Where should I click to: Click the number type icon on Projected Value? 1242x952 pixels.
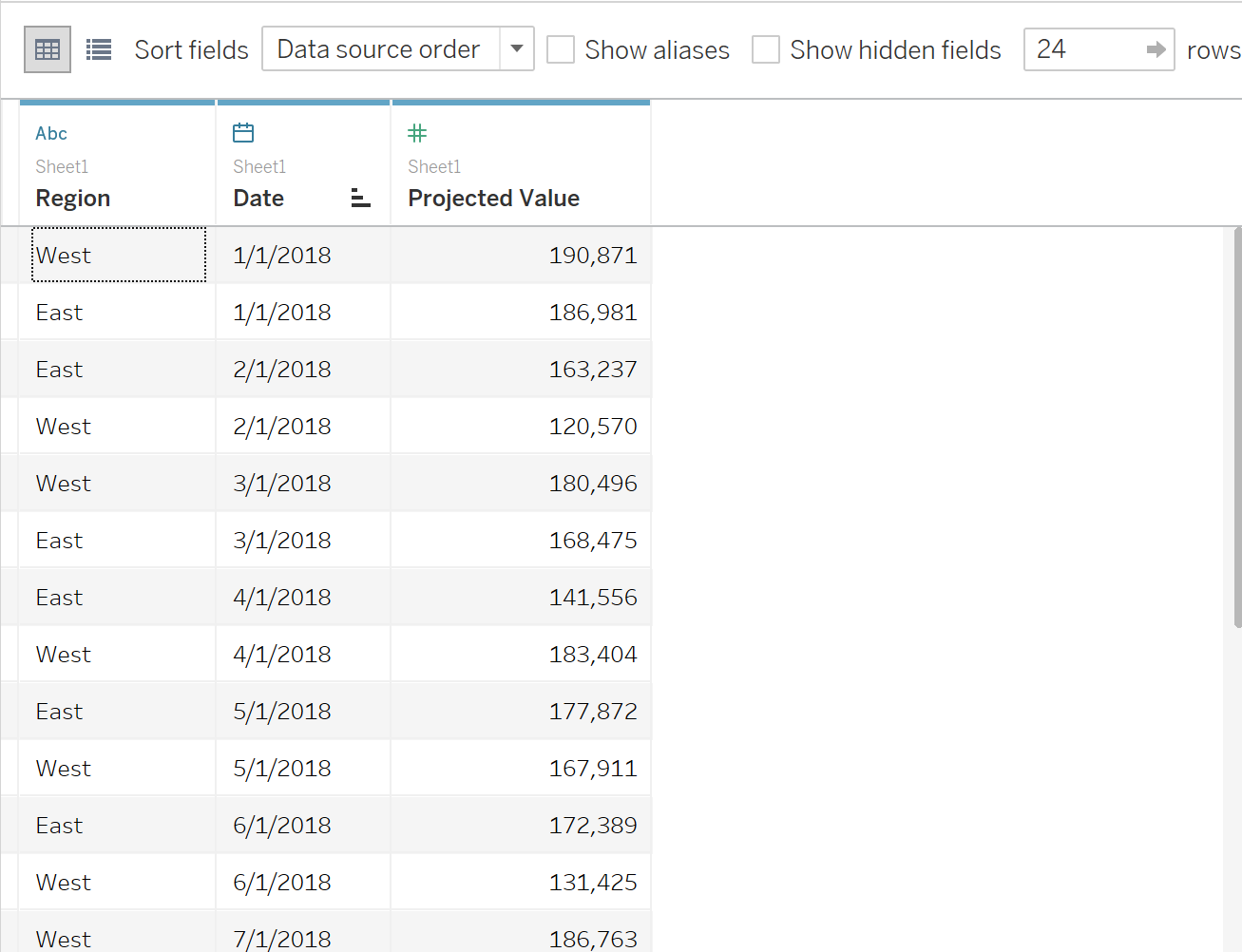[x=417, y=133]
